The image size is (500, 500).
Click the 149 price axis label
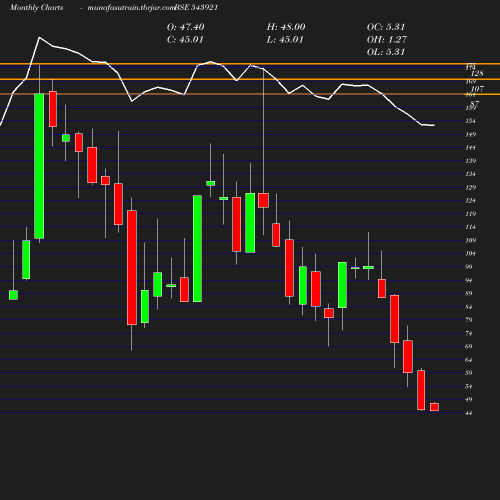tap(470, 135)
